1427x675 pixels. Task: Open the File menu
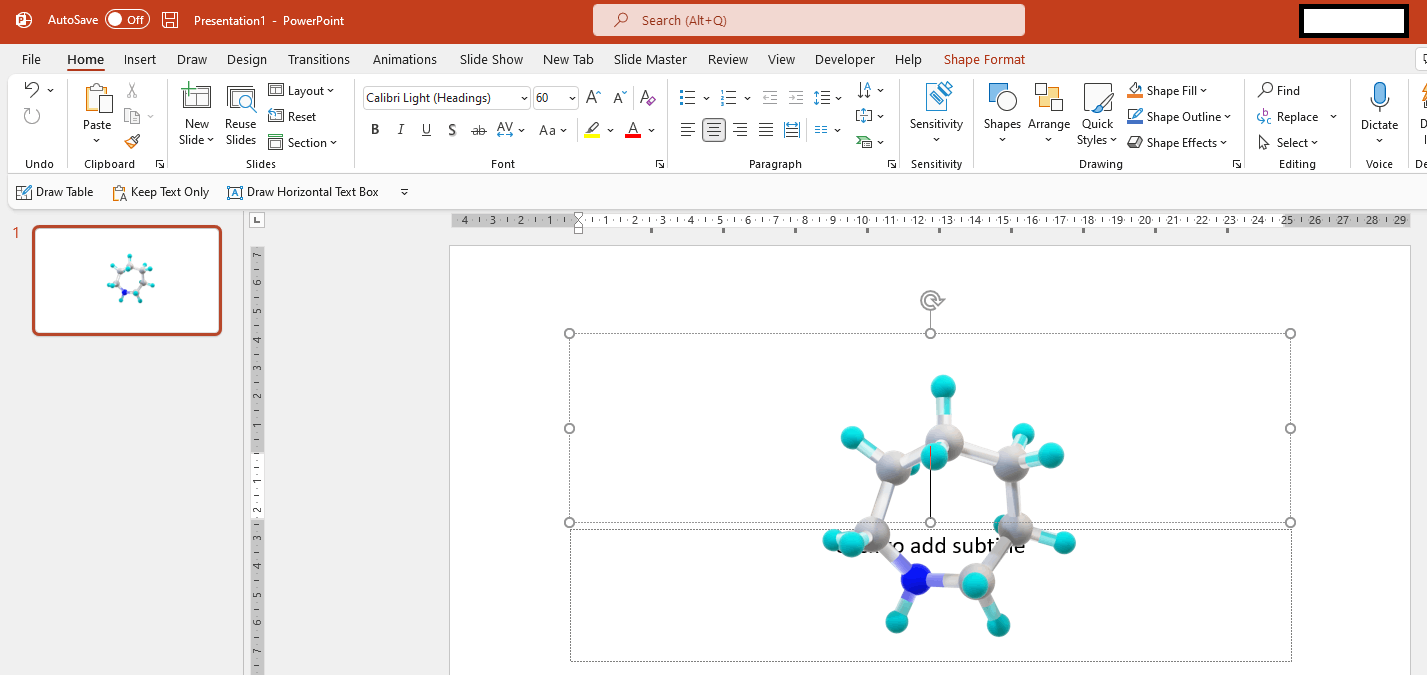point(31,59)
